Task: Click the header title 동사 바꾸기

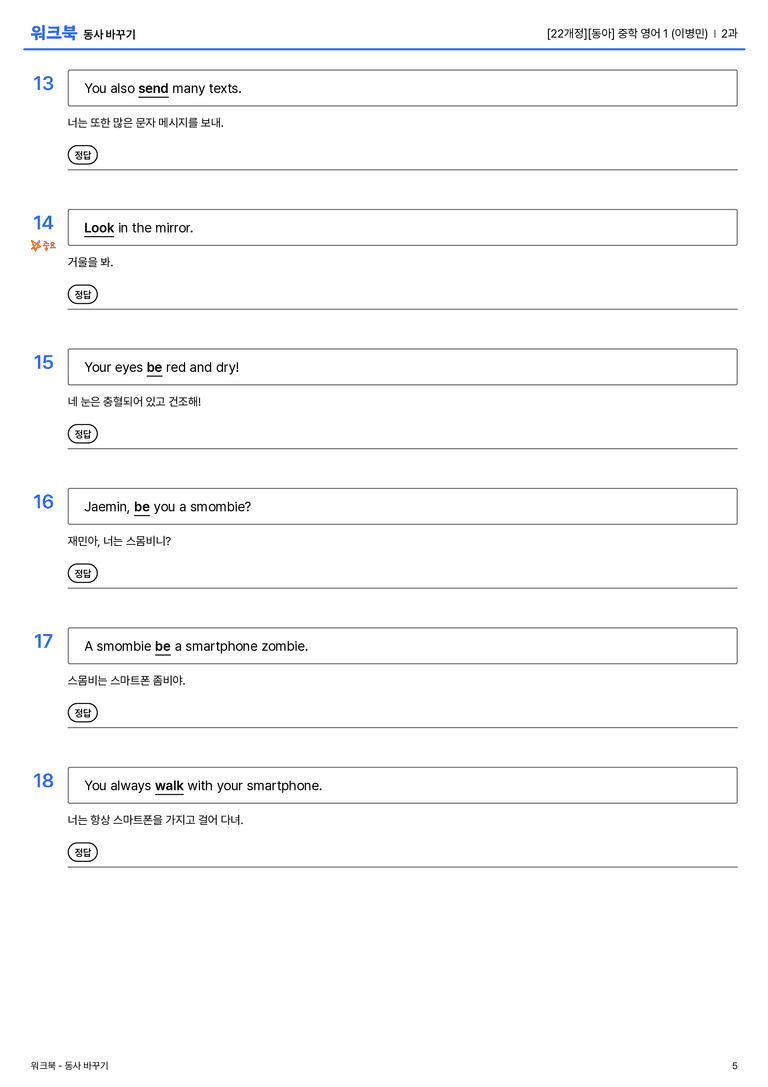Action: [110, 35]
